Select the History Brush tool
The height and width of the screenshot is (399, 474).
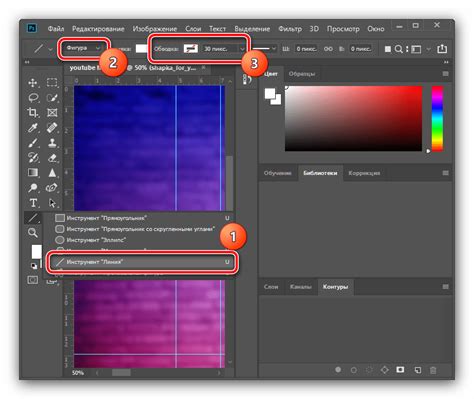pos(33,158)
